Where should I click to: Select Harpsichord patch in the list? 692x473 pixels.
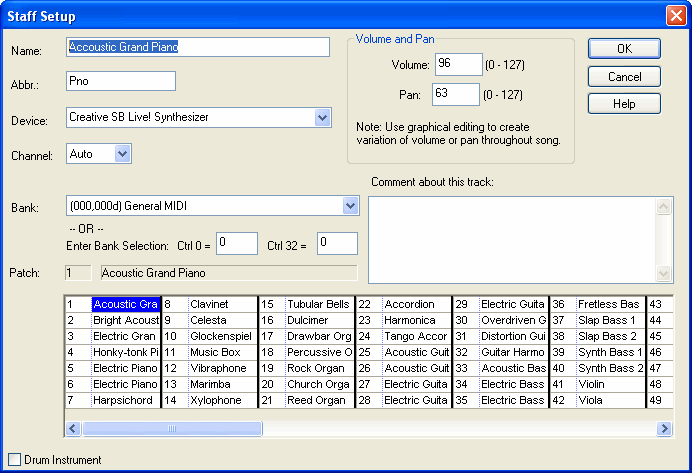[125, 400]
